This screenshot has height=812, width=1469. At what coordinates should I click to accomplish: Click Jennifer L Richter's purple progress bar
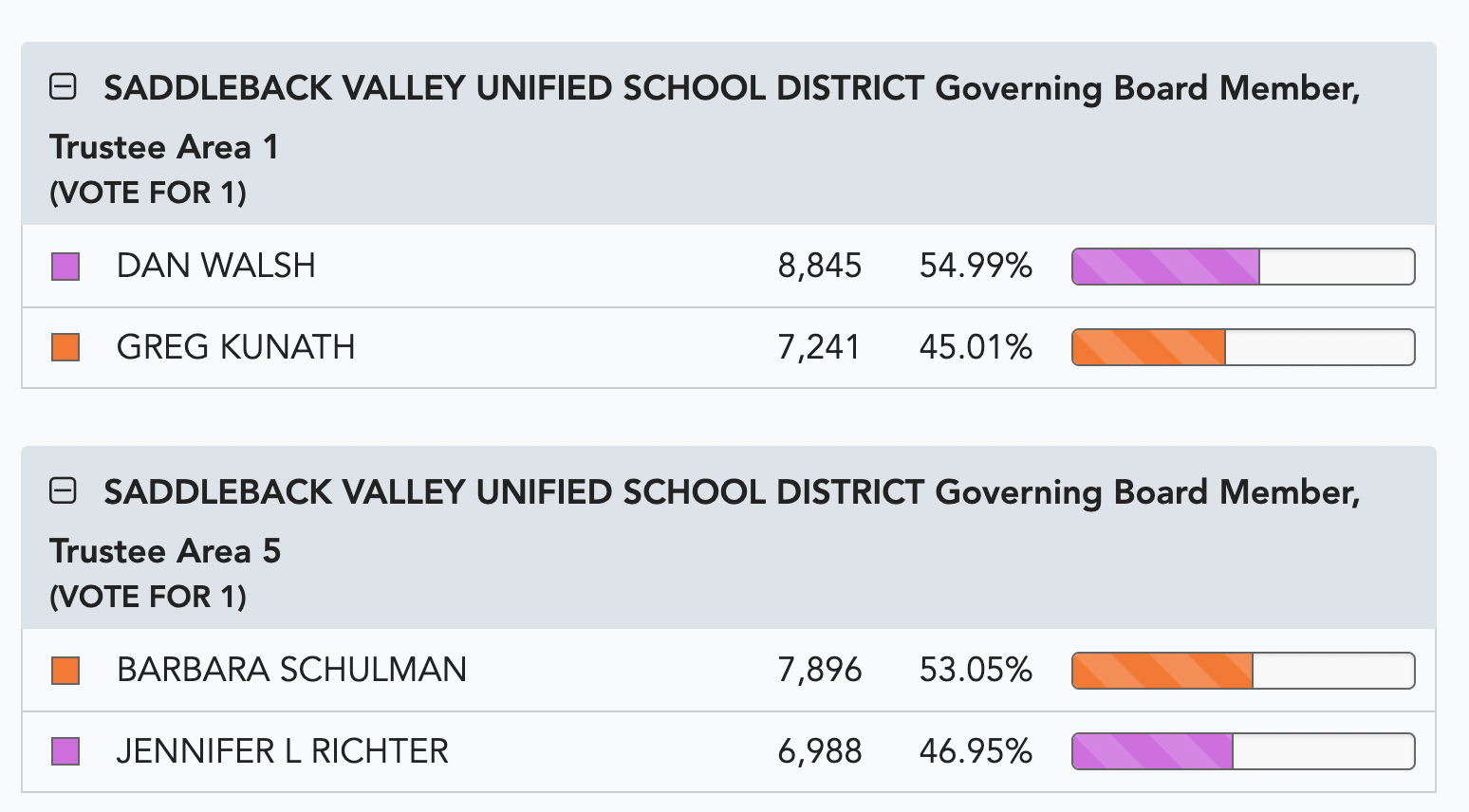[1243, 752]
